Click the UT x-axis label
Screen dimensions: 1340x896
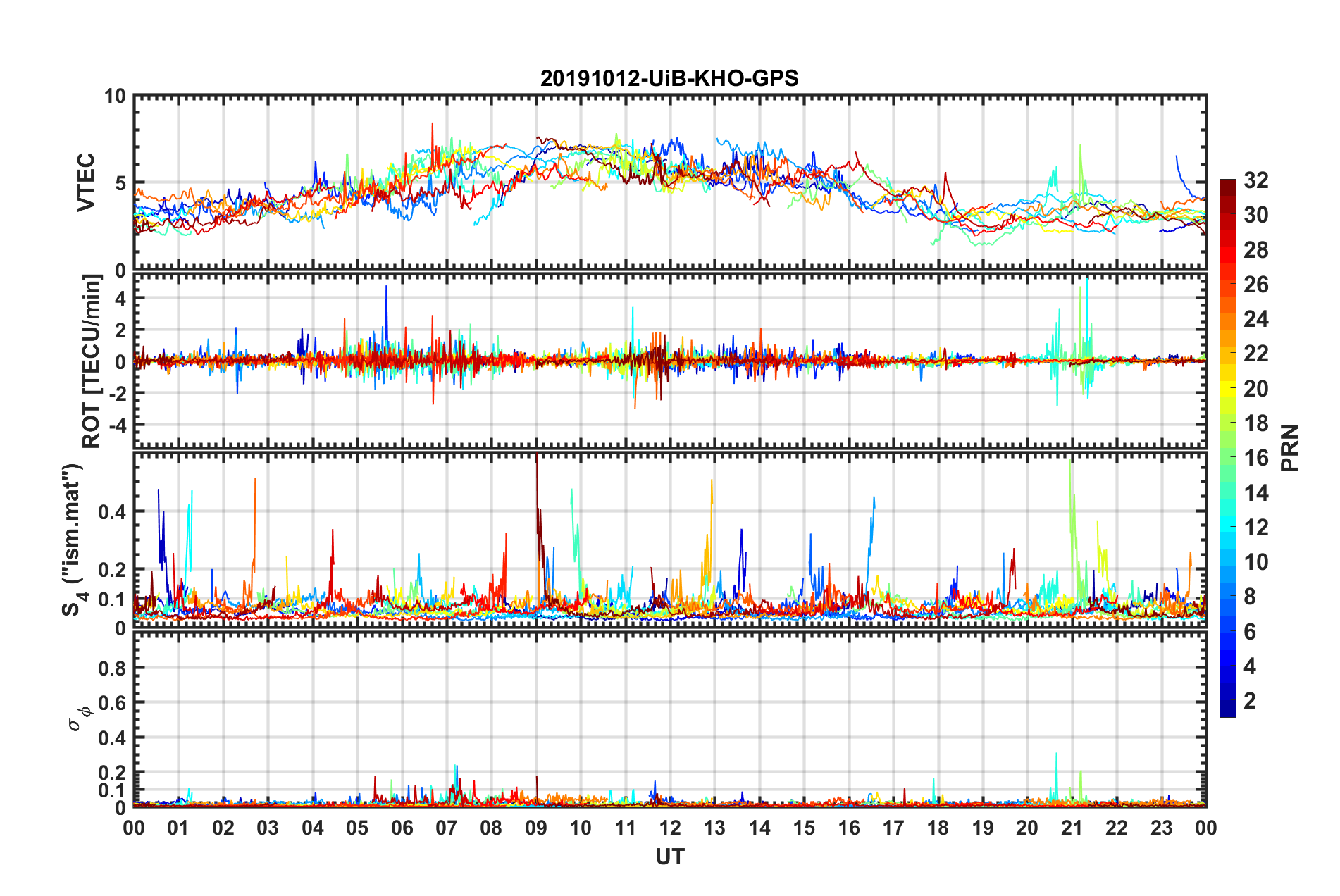point(669,856)
